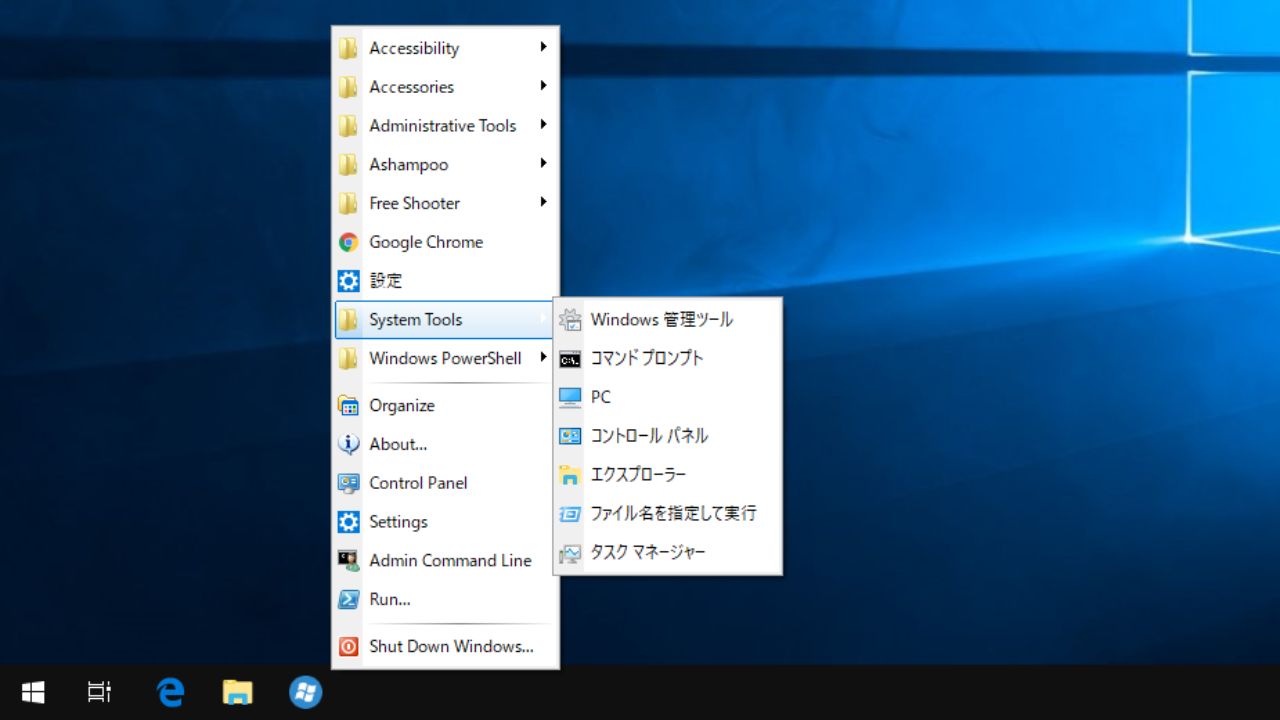Click the コントロール パネル icon
Viewport: 1280px width, 720px height.
click(x=570, y=436)
